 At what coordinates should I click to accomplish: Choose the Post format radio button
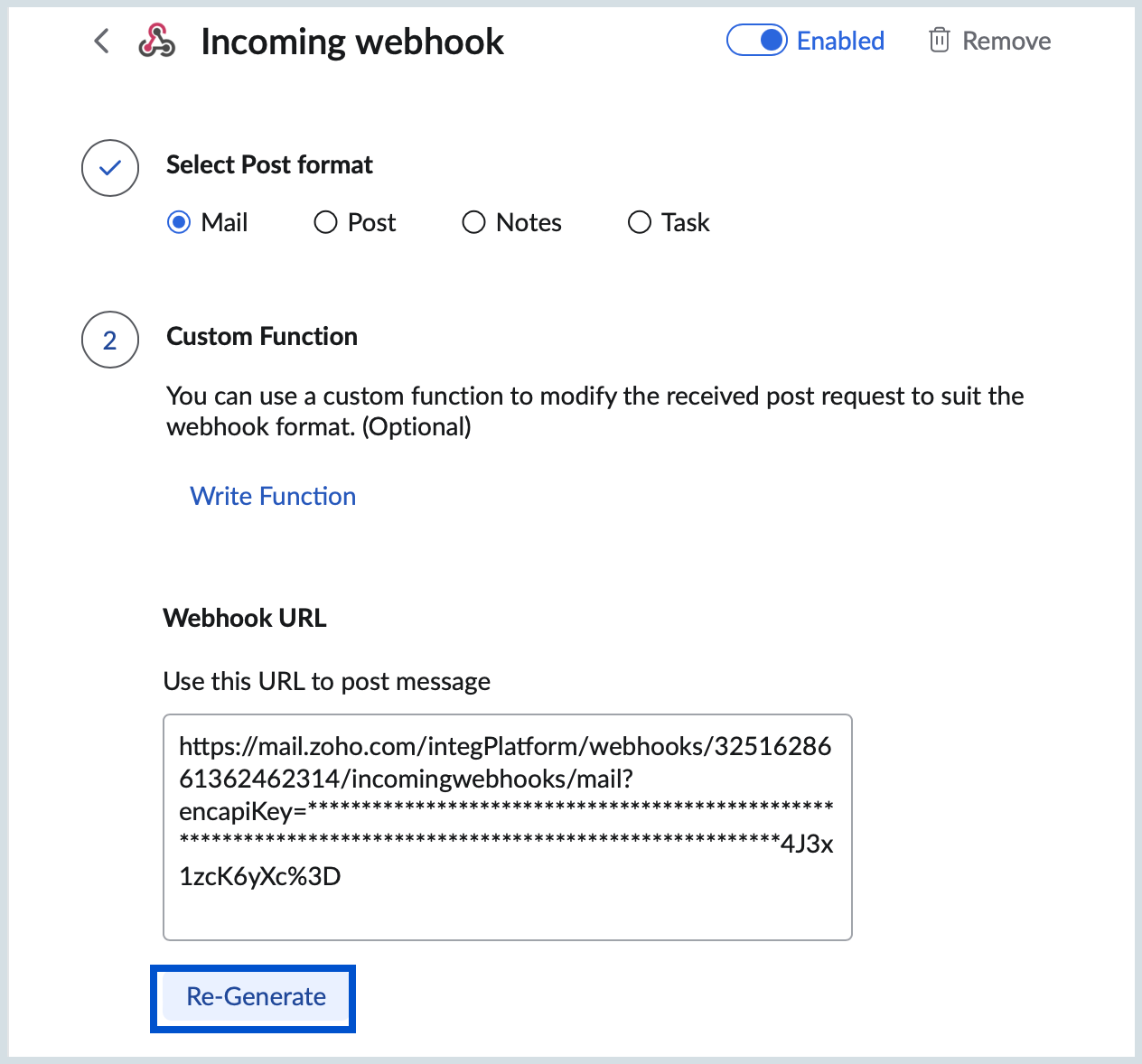pyautogui.click(x=325, y=222)
